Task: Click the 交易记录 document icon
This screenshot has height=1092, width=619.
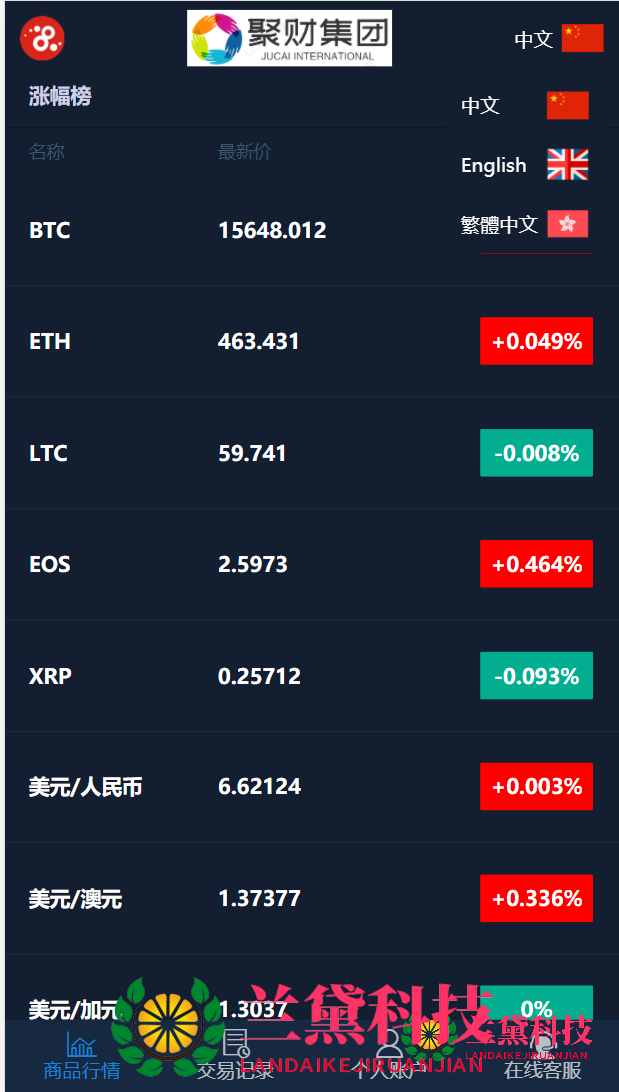Action: (x=236, y=1045)
